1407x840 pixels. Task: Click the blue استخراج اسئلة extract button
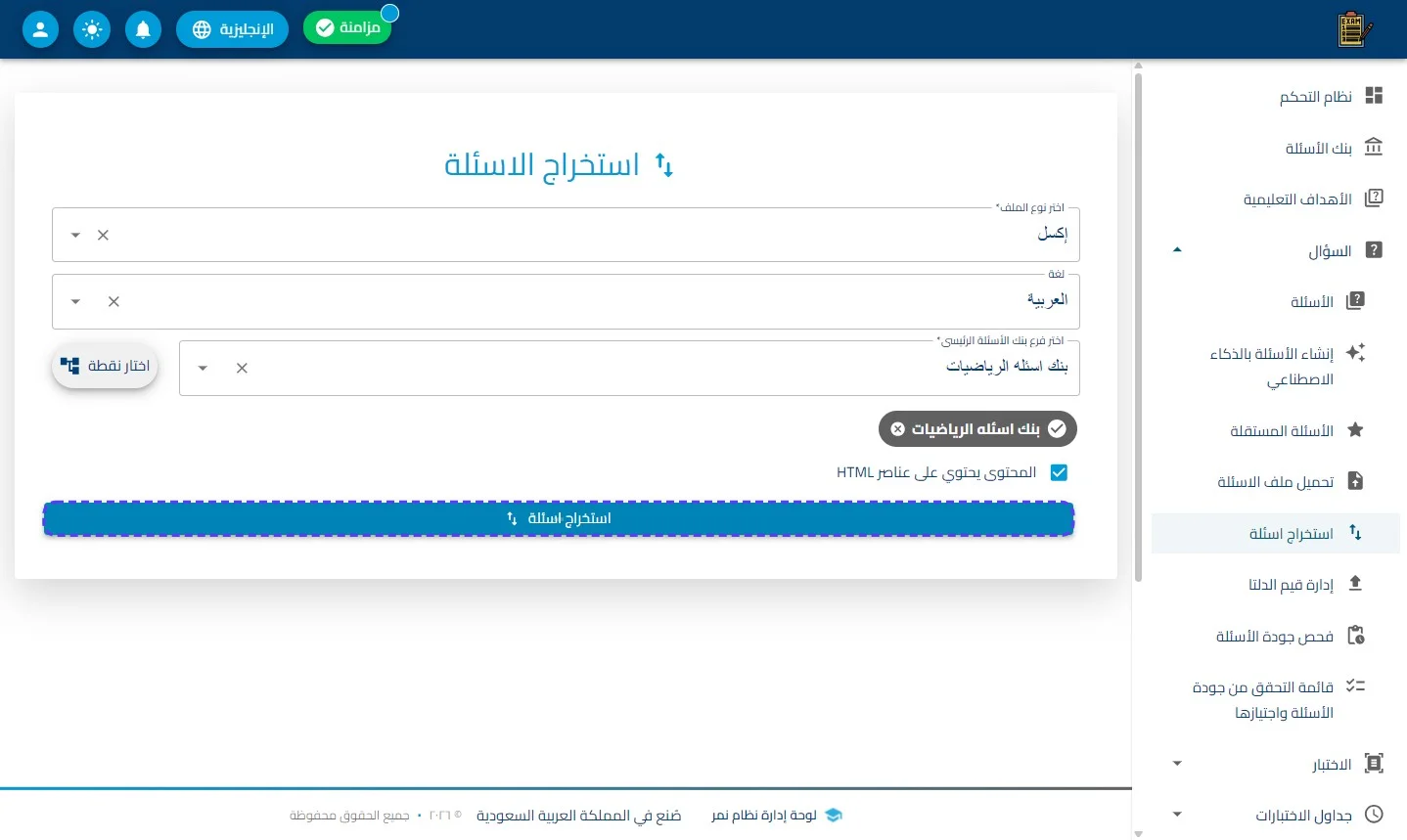click(559, 518)
